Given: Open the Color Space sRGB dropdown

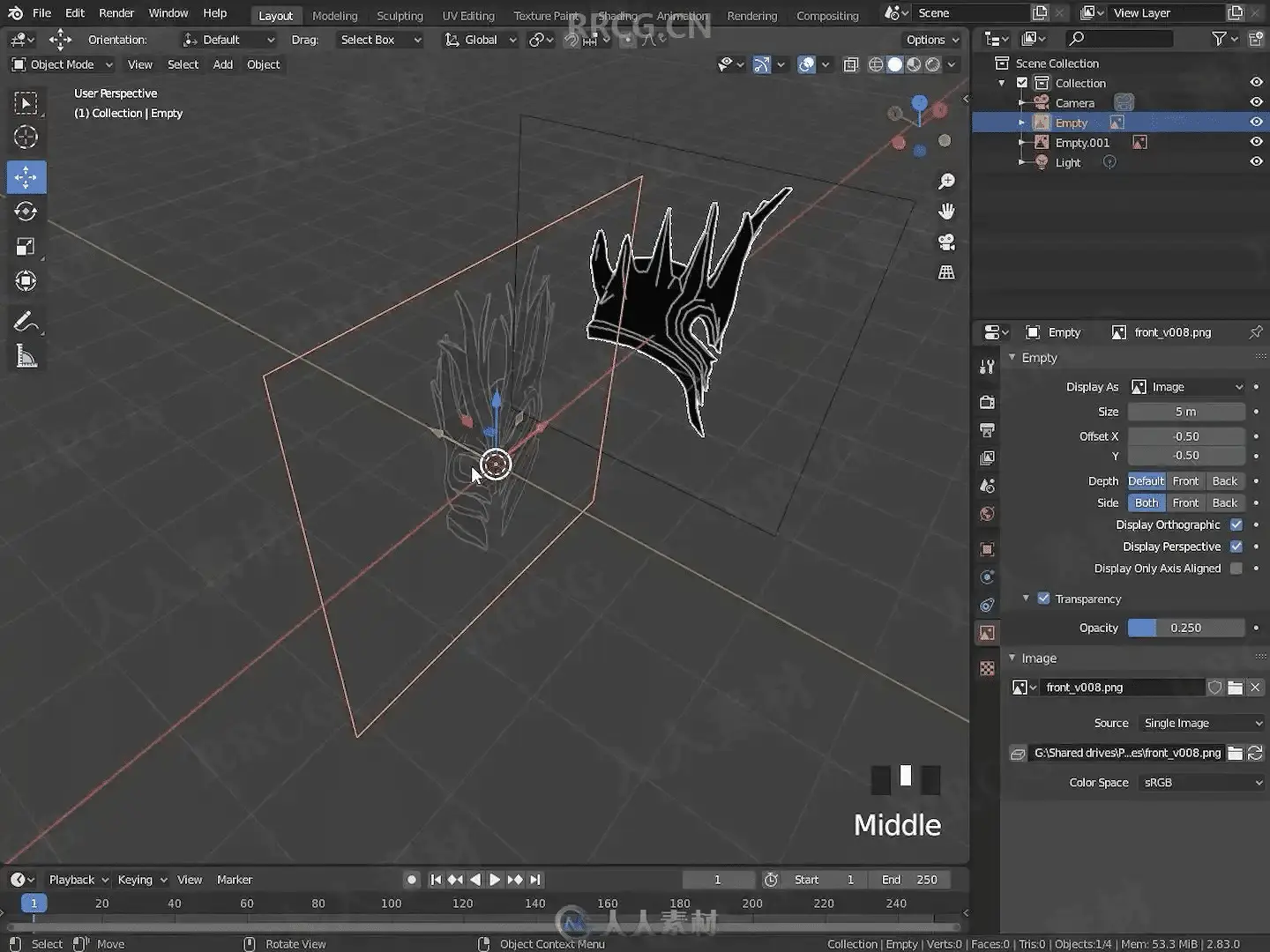Looking at the screenshot, I should (1201, 783).
